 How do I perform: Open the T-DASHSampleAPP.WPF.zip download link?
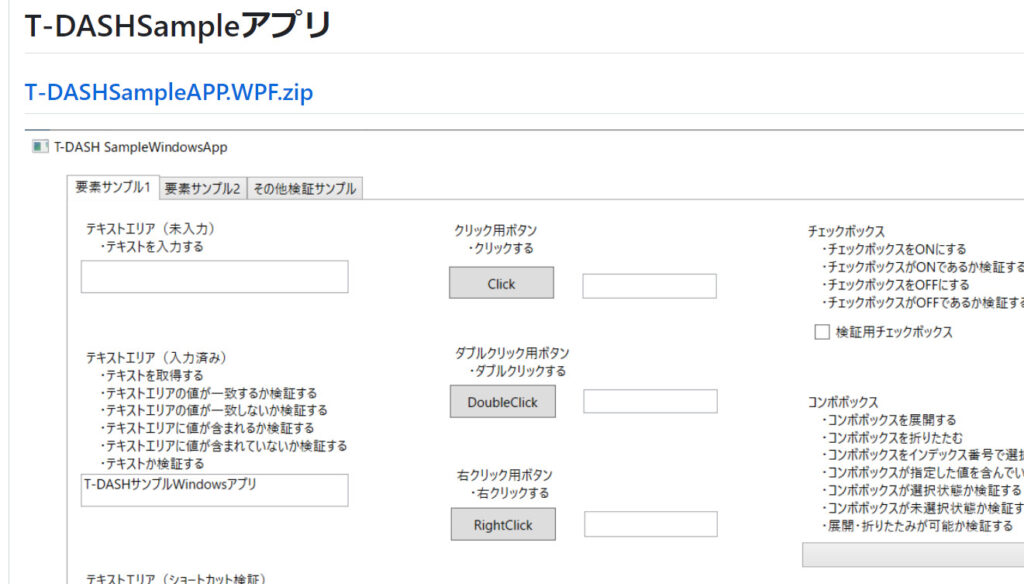tap(168, 93)
